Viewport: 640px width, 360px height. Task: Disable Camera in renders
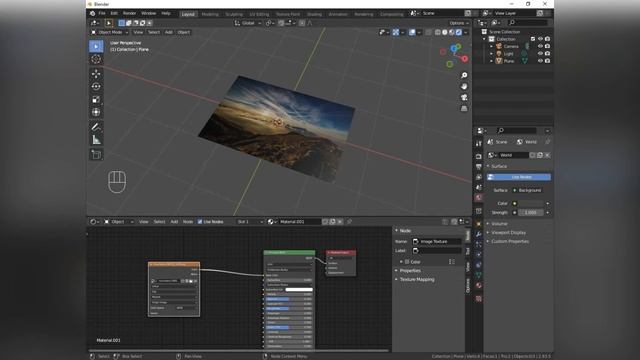547,47
